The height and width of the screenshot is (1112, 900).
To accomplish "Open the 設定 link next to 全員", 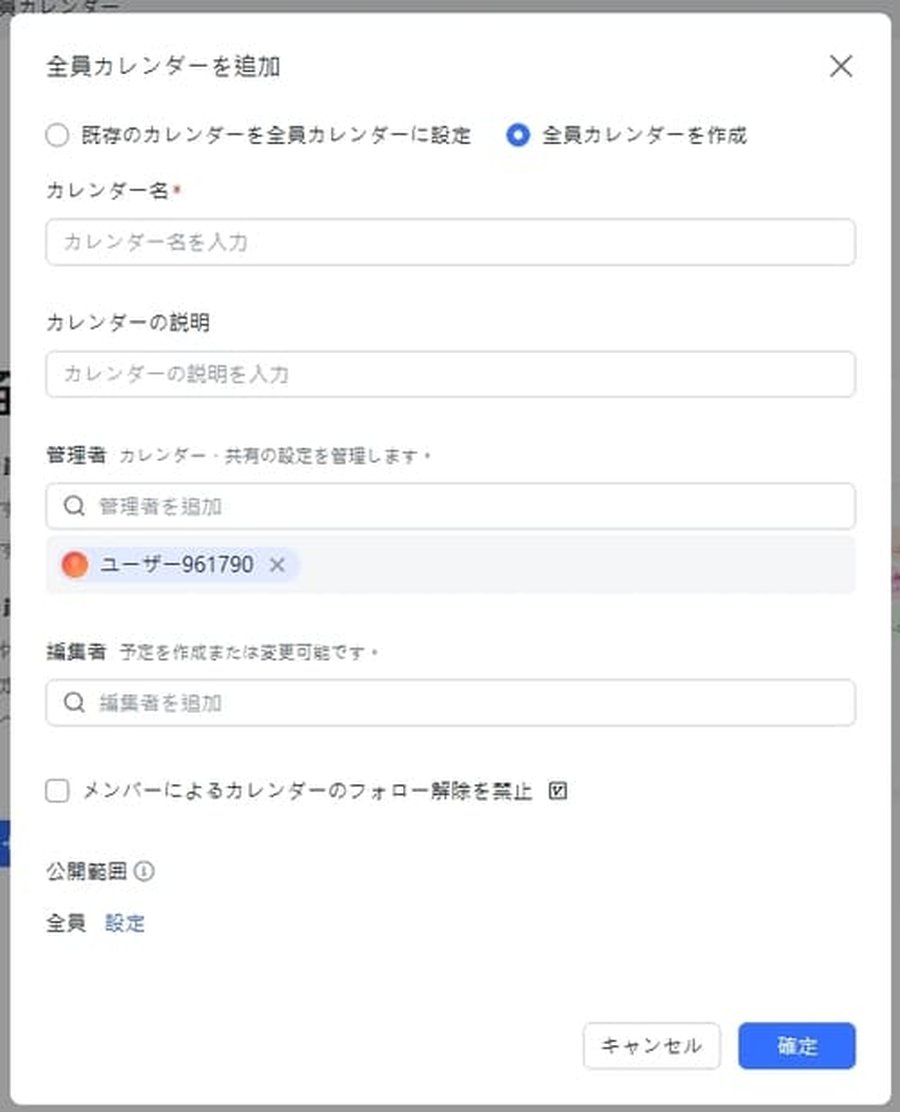I will tap(126, 923).
